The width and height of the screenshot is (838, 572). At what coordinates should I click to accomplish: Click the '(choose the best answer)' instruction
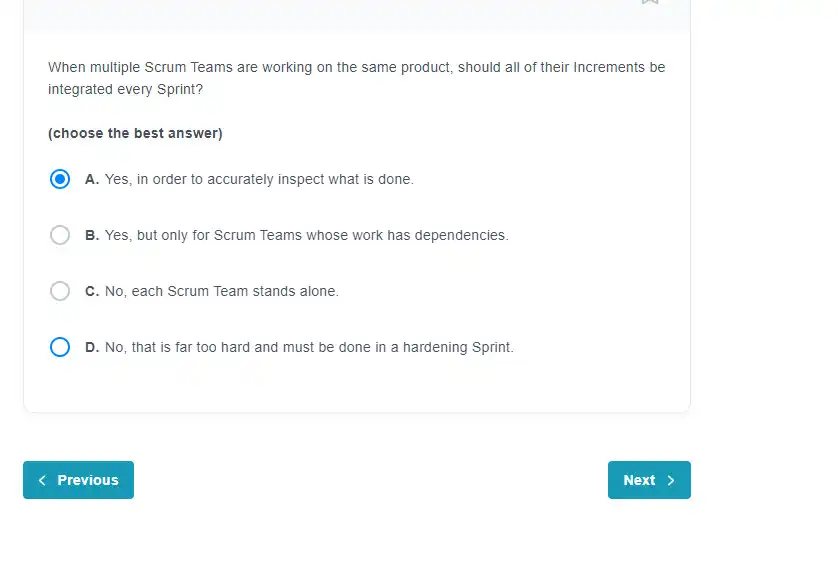[x=135, y=133]
